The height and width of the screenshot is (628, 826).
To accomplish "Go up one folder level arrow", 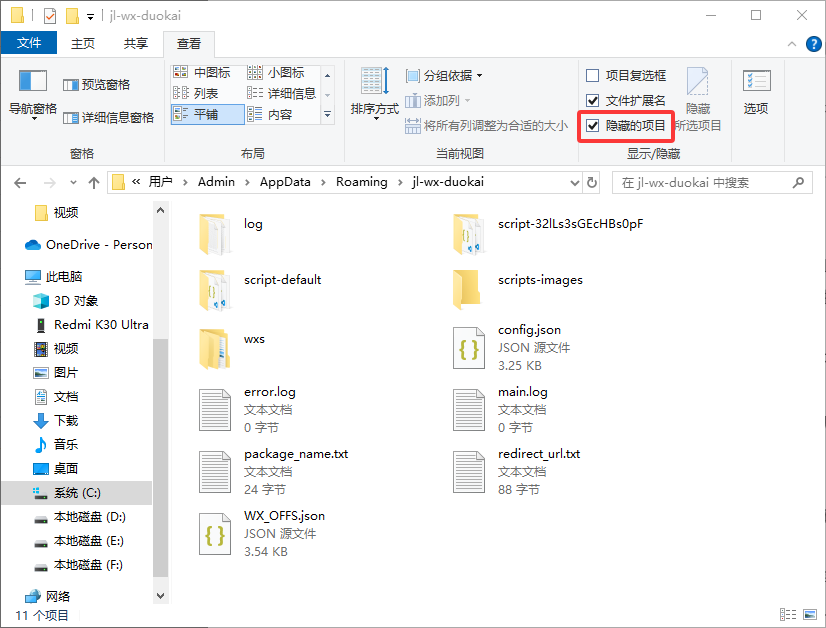I will point(94,183).
